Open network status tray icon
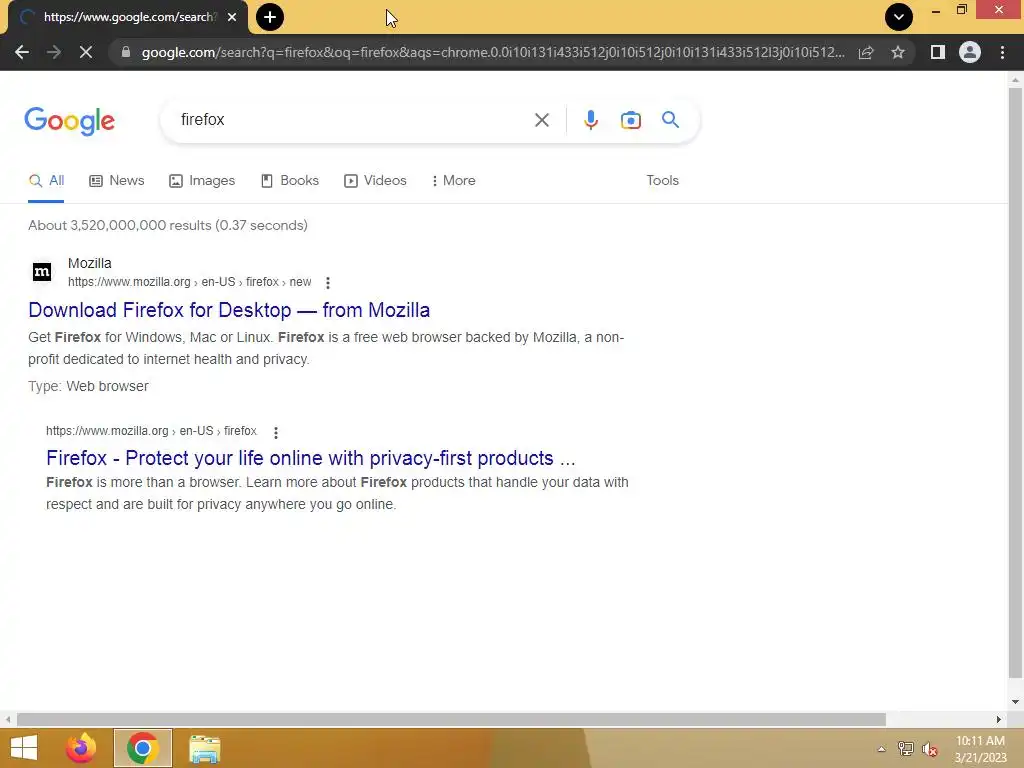This screenshot has height=768, width=1024. 905,749
